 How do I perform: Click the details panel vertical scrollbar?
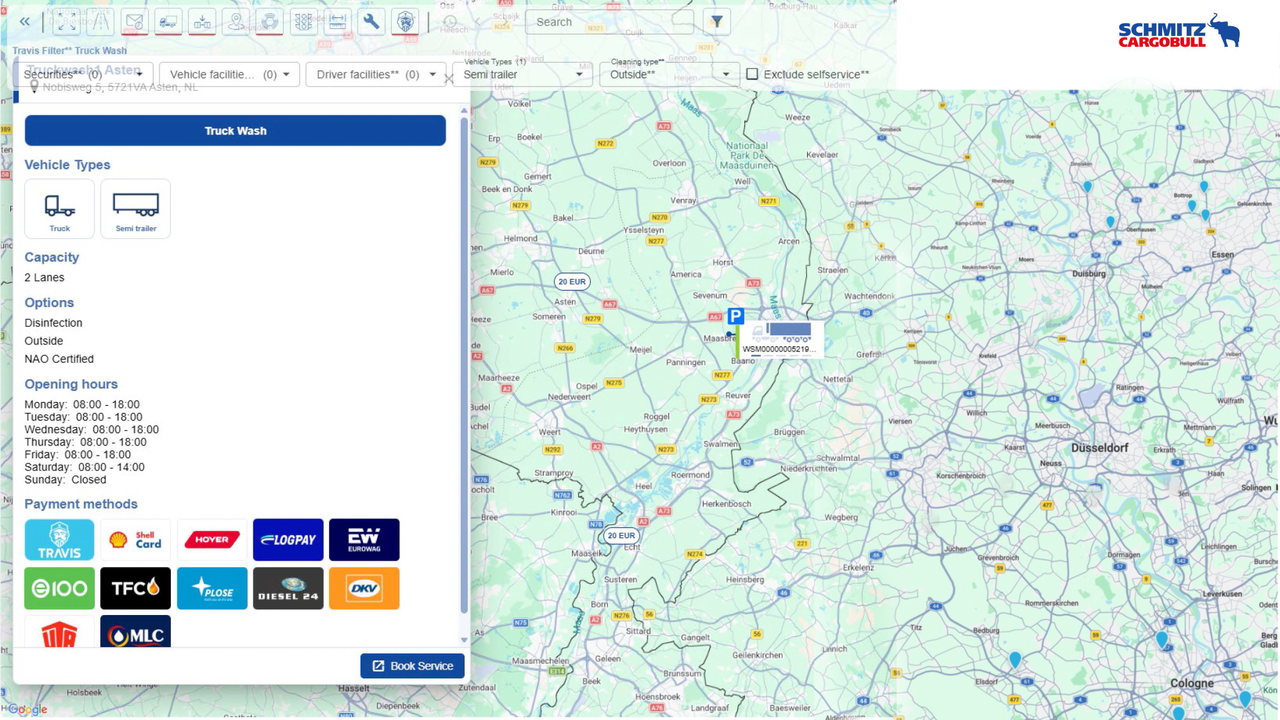coord(463,365)
